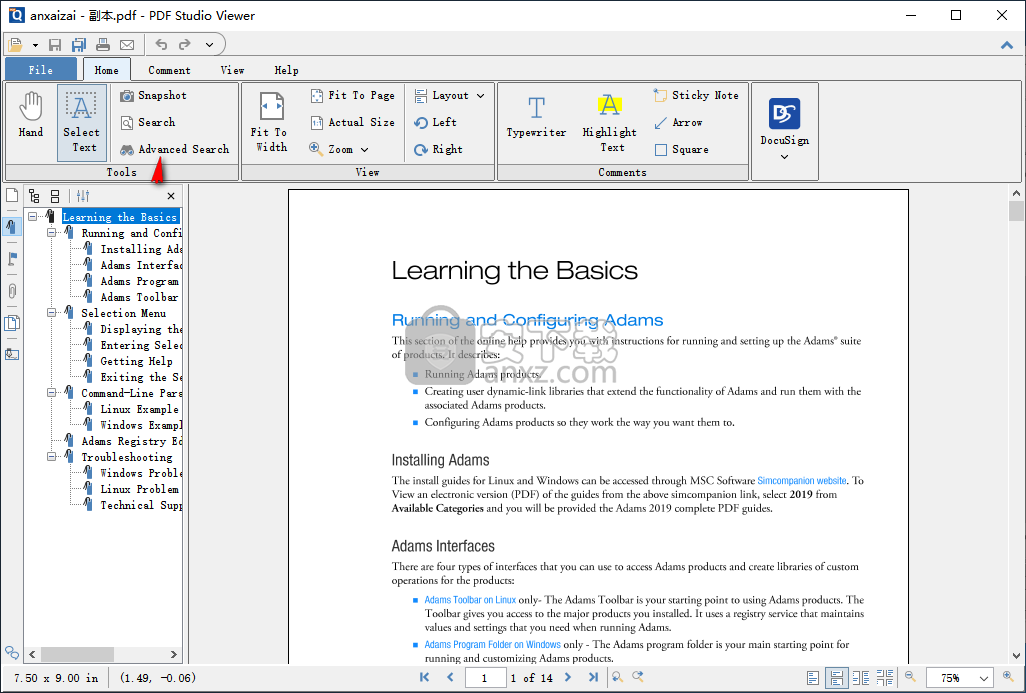Add a Sticky Note comment
1026x693 pixels.
(696, 96)
